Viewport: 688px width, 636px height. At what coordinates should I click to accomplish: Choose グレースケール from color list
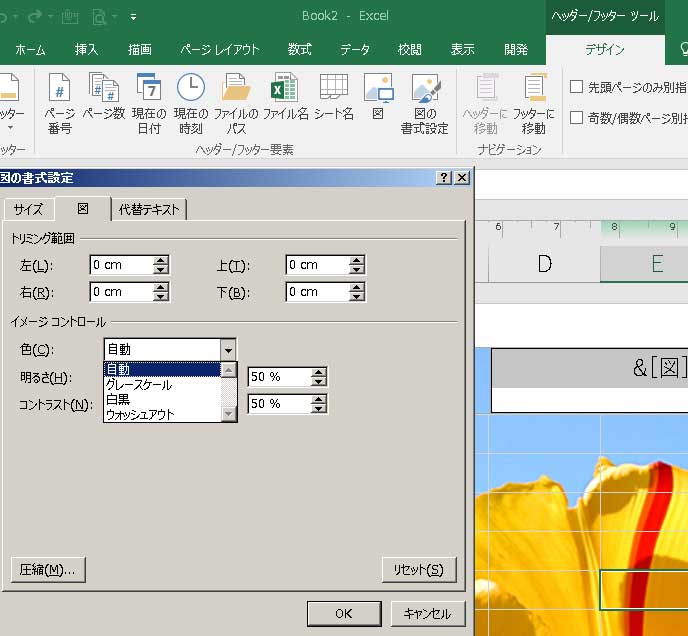click(x=139, y=385)
